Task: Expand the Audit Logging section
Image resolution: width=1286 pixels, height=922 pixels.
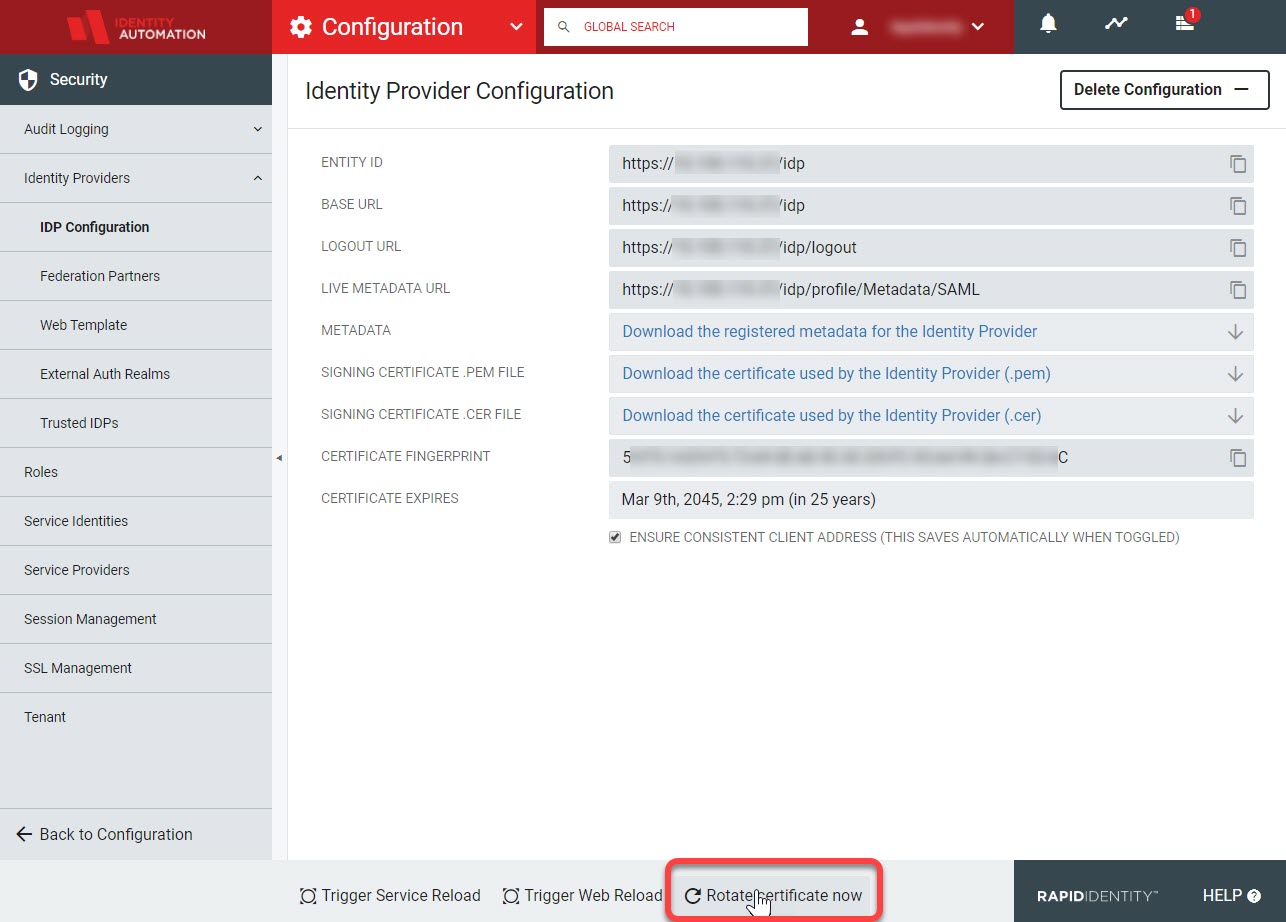Action: tap(136, 129)
